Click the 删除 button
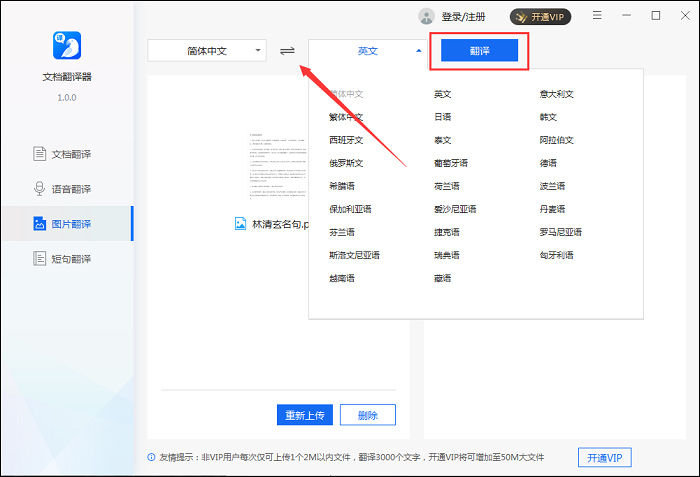Image resolution: width=700 pixels, height=477 pixels. pos(368,415)
